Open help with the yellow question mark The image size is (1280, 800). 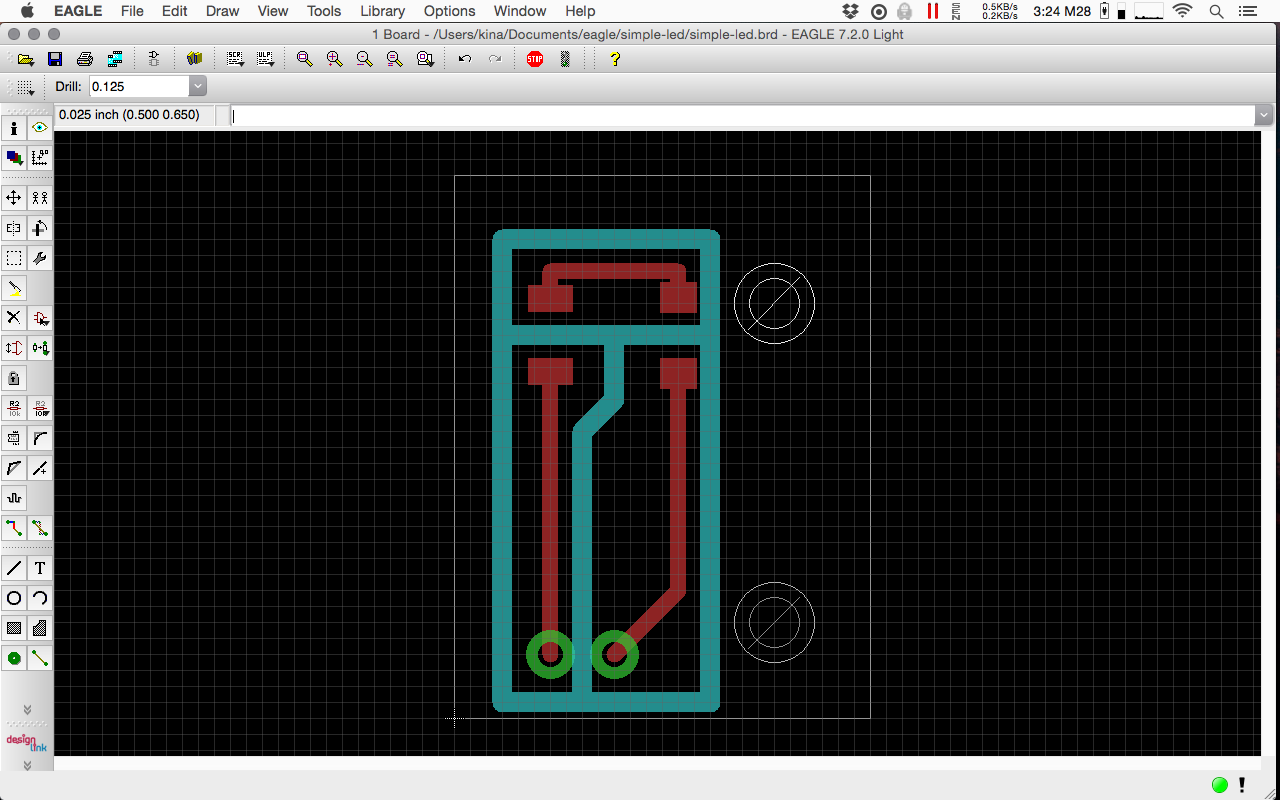[614, 59]
